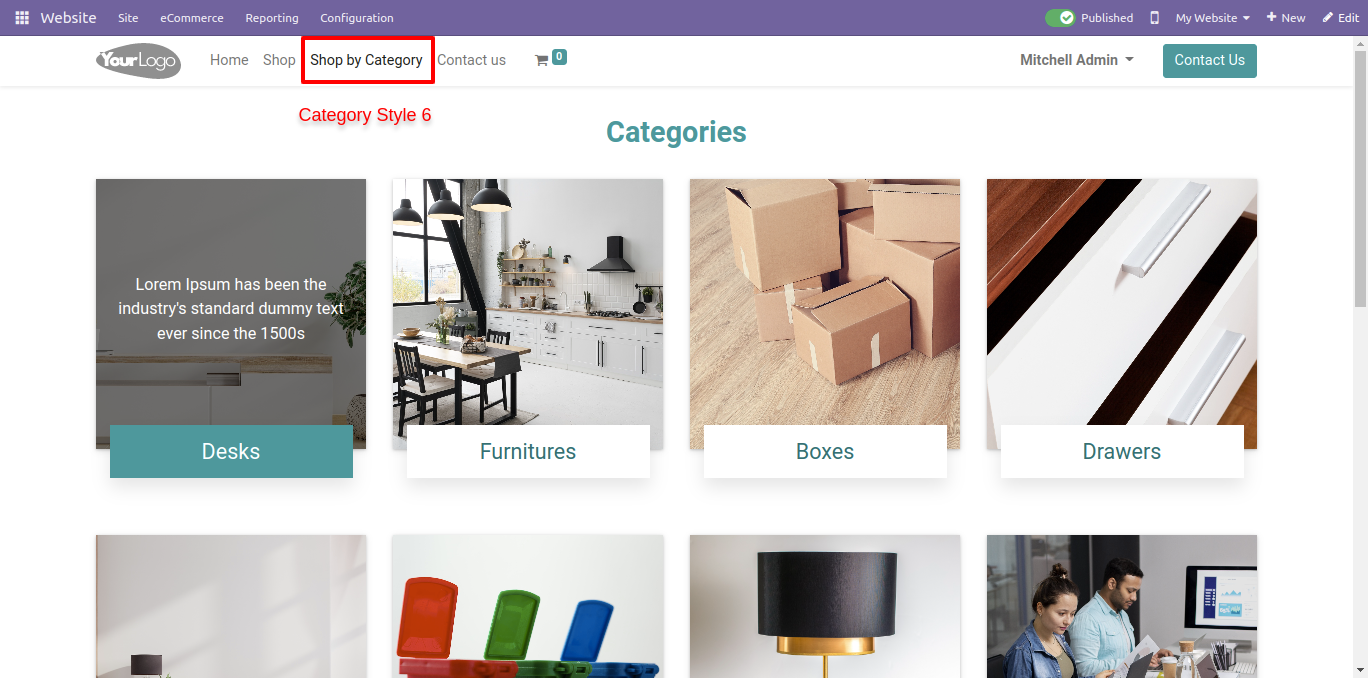Click the vertical page scrollbar
The image size is (1368, 678).
(x=1360, y=356)
